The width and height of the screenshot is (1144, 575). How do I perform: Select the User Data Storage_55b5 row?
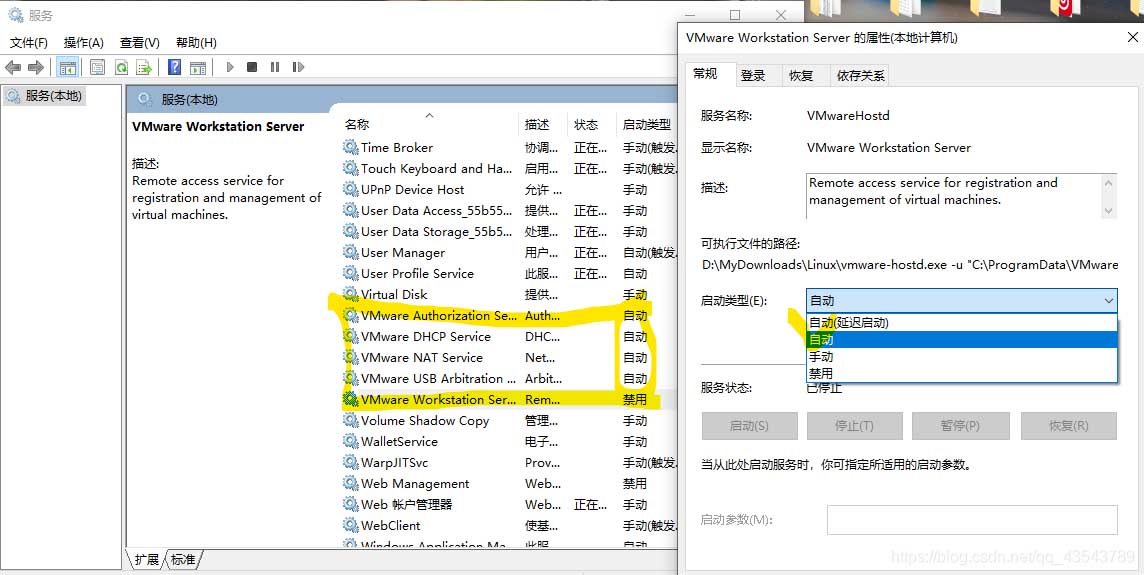pyautogui.click(x=509, y=231)
